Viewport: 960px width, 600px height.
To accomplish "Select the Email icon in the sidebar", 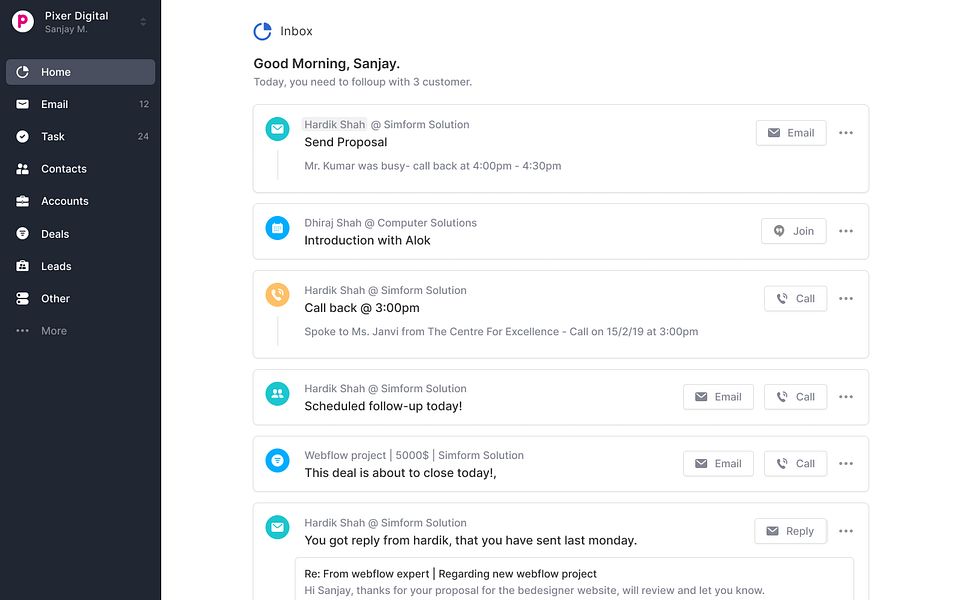I will tap(22, 104).
